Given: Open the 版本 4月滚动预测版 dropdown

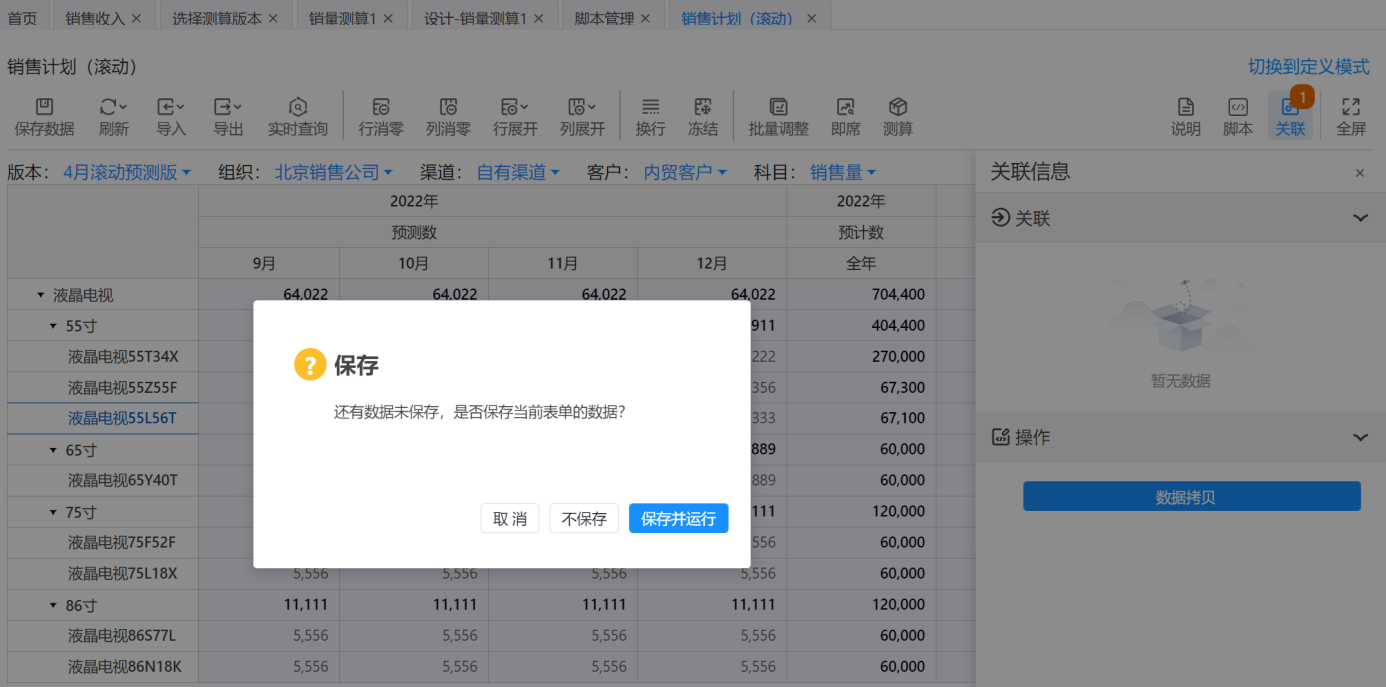Looking at the screenshot, I should [x=127, y=173].
